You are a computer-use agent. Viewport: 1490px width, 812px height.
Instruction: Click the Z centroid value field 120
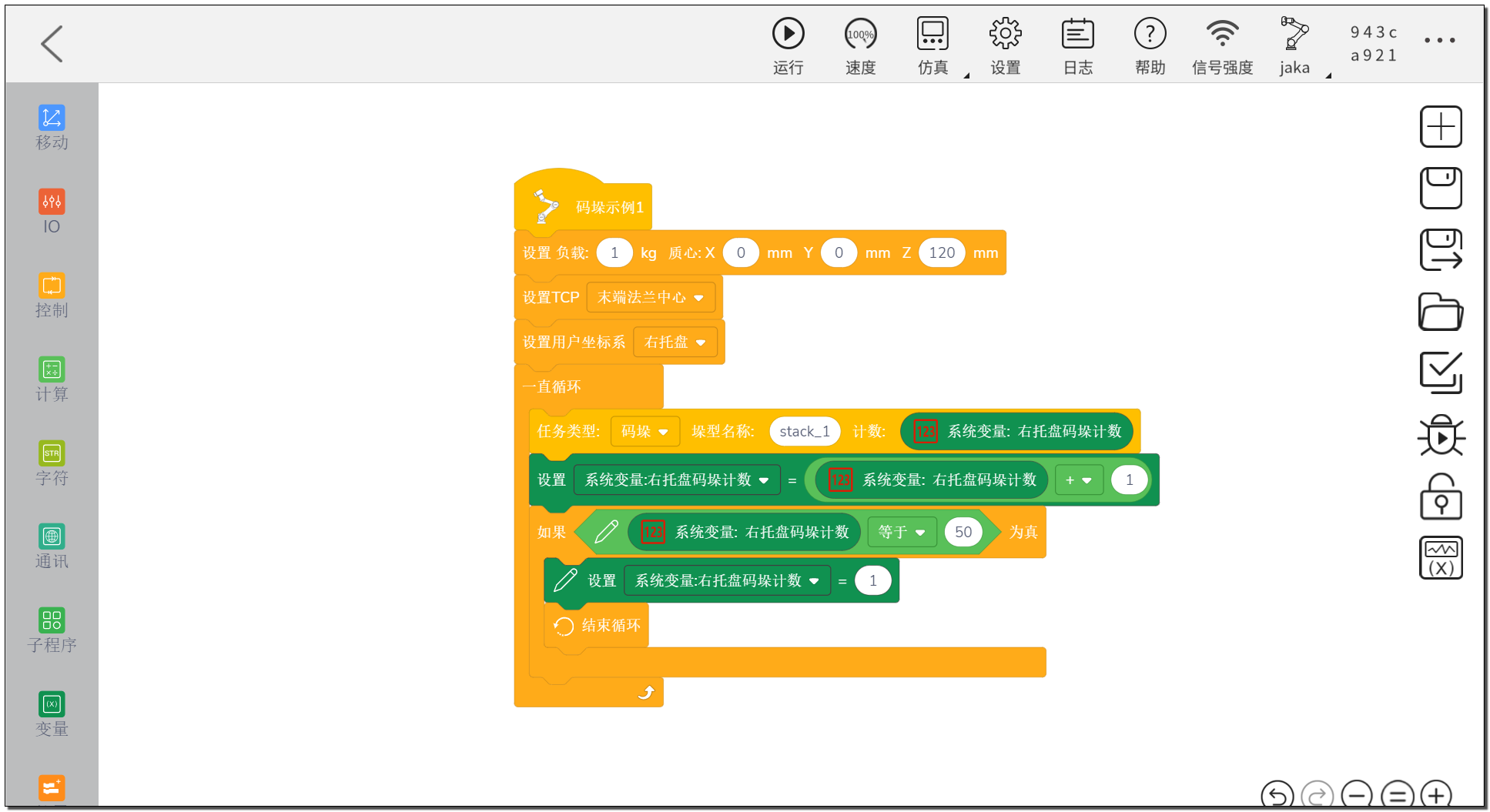(x=941, y=252)
